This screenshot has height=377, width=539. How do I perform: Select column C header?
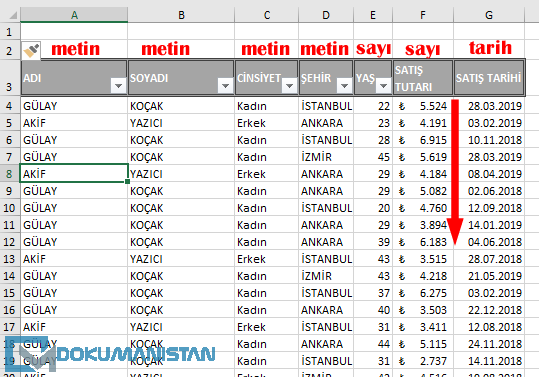pos(266,15)
